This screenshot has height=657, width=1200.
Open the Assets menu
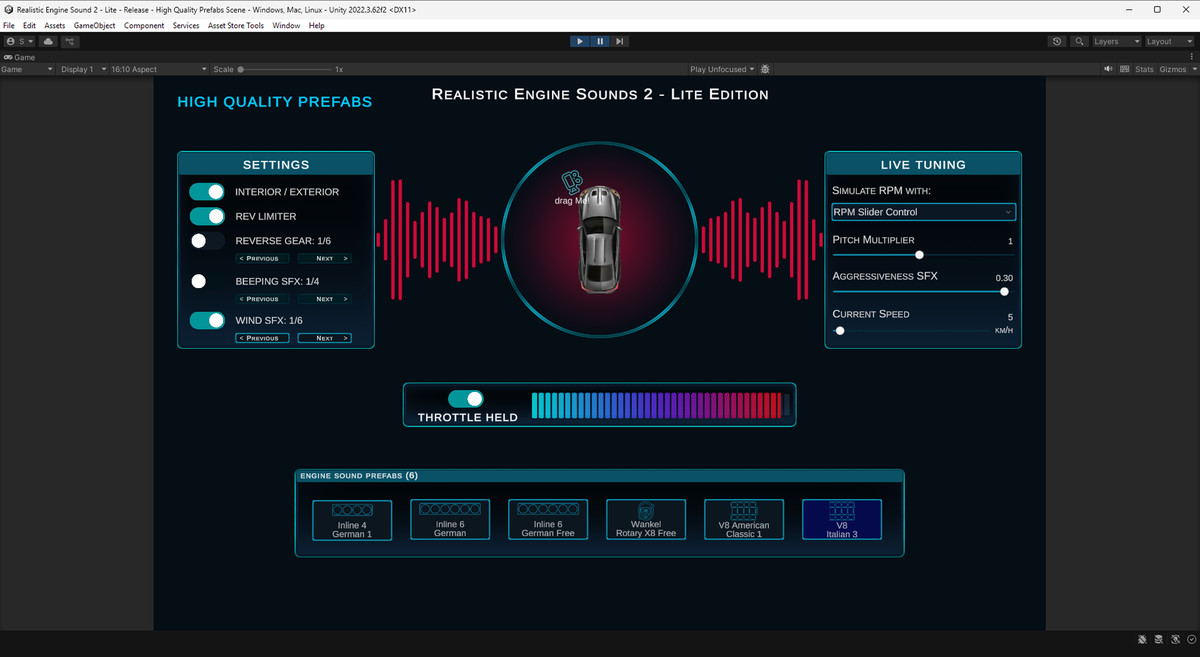coord(55,25)
